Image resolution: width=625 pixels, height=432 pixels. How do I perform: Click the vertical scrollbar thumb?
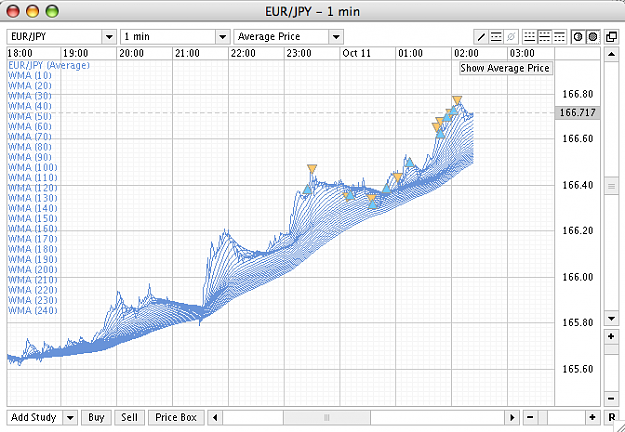(611, 186)
